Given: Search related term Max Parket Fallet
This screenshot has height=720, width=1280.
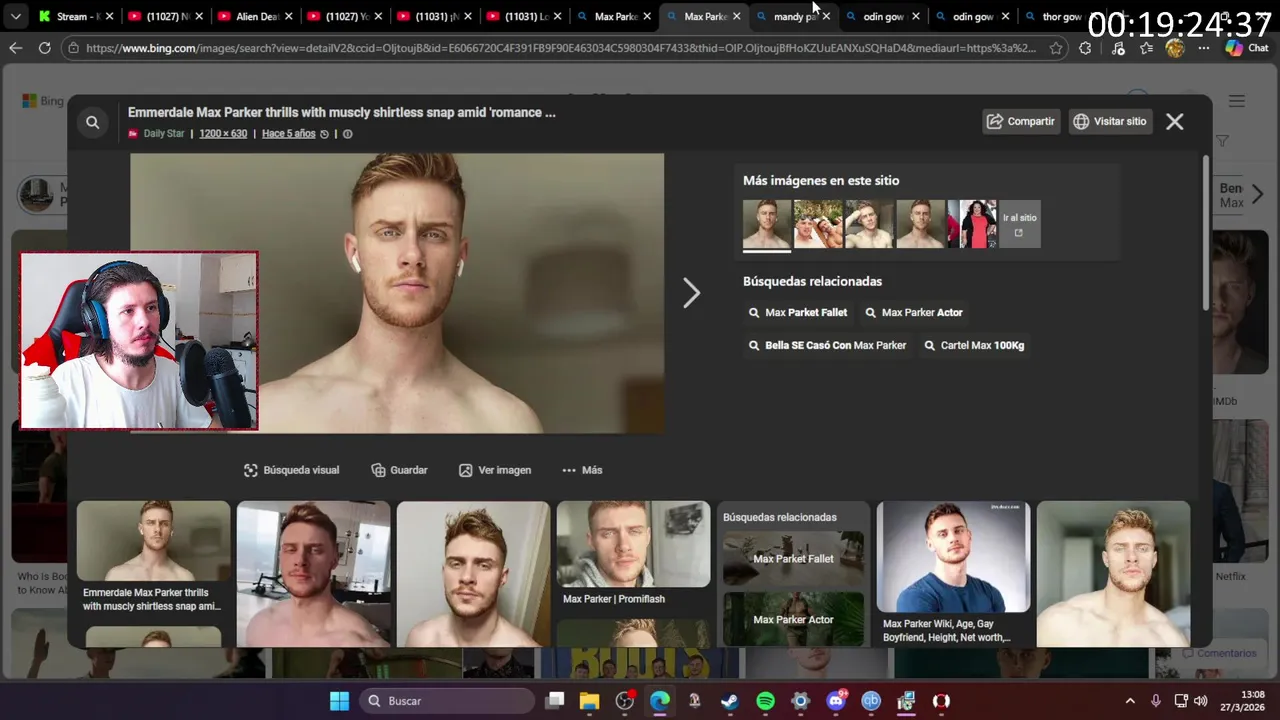Looking at the screenshot, I should tap(798, 313).
